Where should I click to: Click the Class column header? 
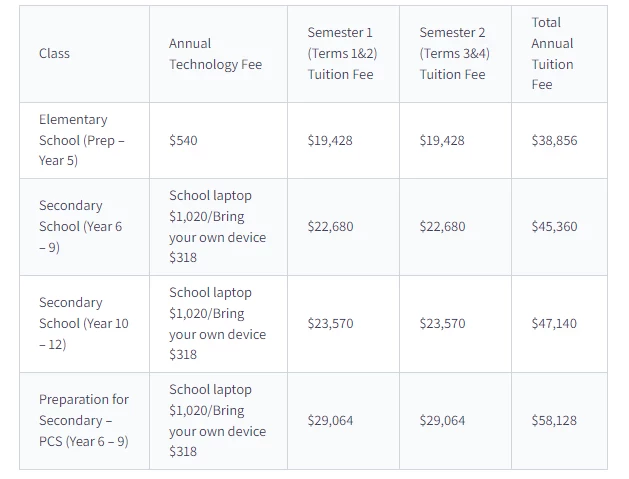point(54,53)
